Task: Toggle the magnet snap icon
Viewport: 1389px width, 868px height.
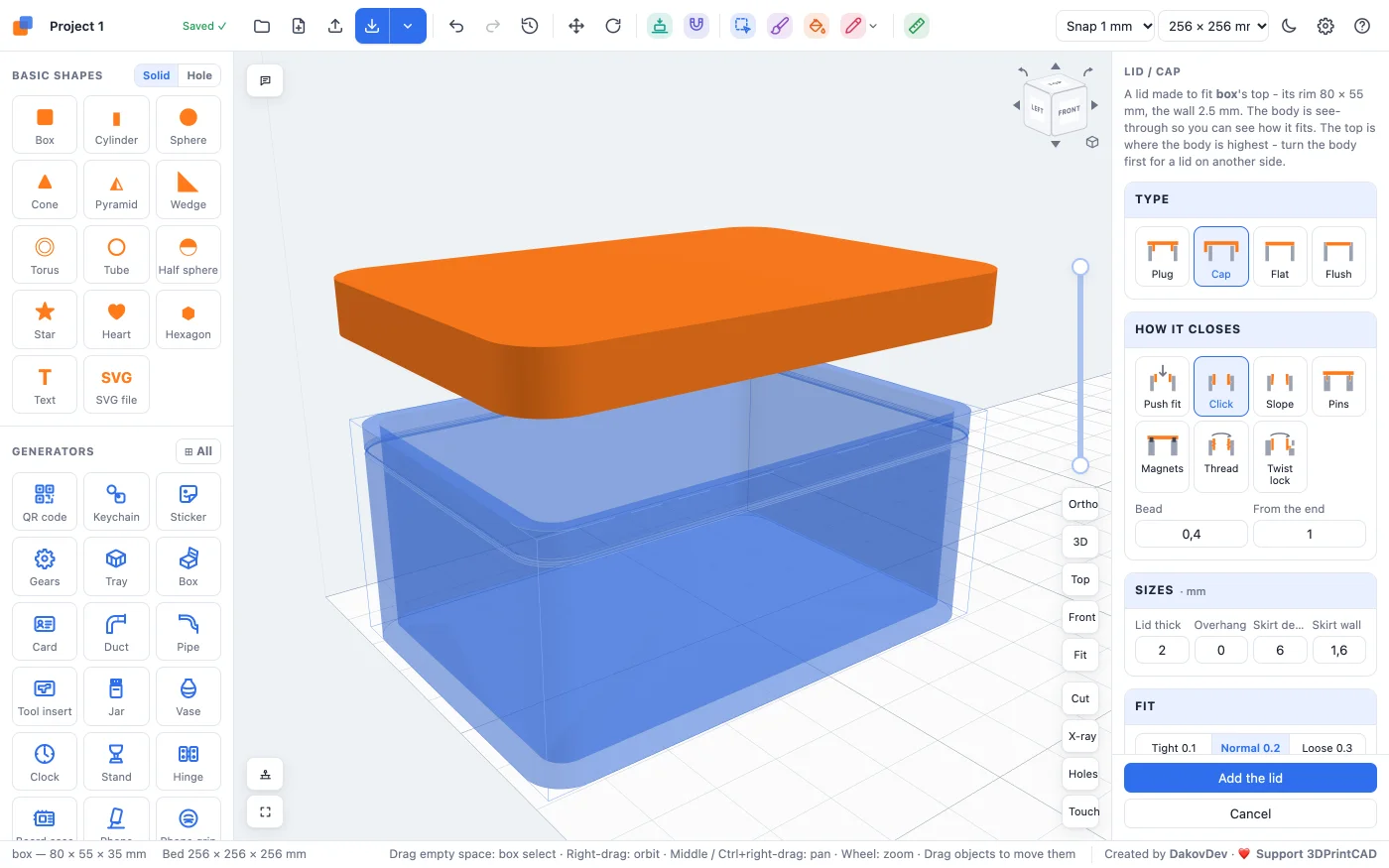Action: click(696, 26)
